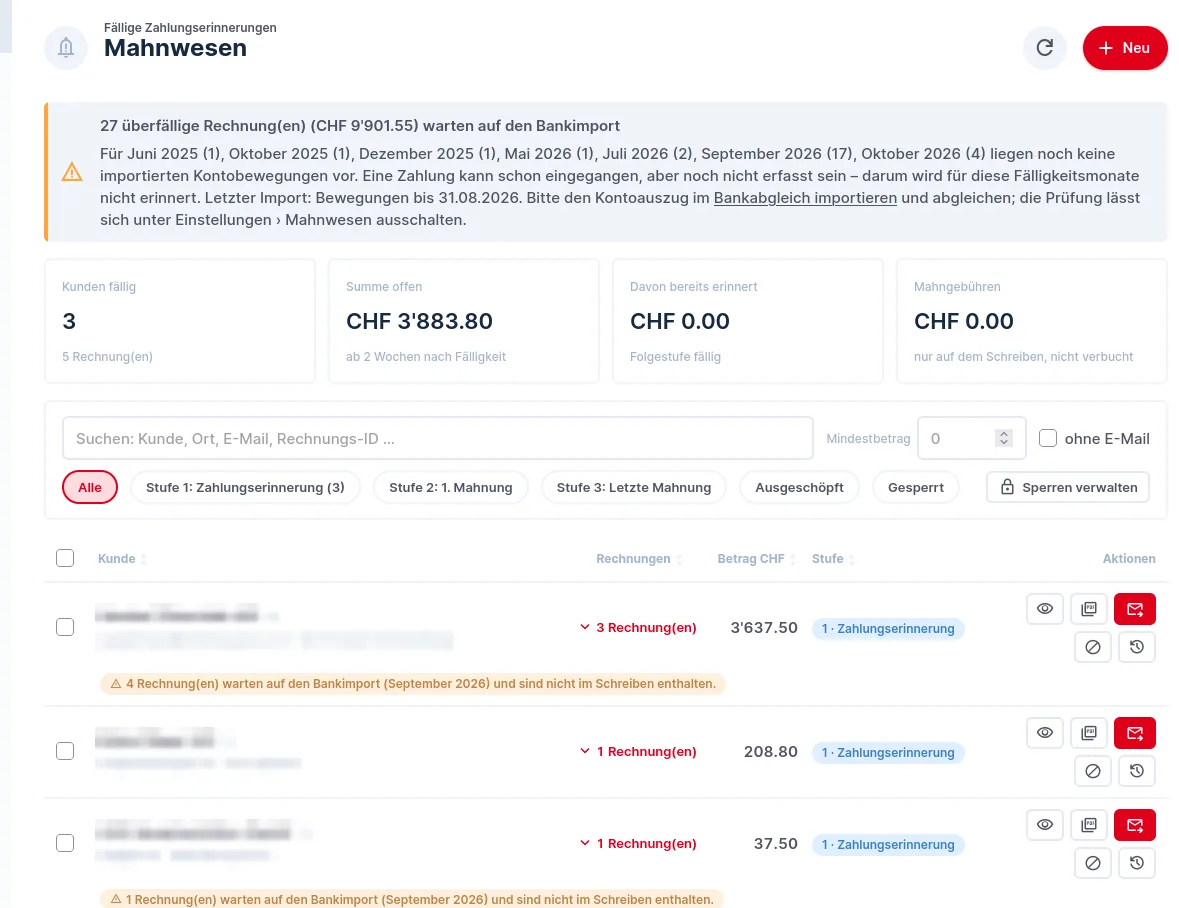This screenshot has height=908, width=1179.
Task: Click Zahlungserinnerung badge in 37.50 row
Action: click(x=888, y=844)
